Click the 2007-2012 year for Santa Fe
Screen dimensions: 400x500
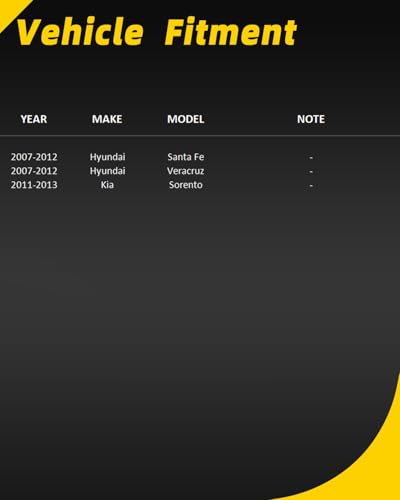point(34,157)
